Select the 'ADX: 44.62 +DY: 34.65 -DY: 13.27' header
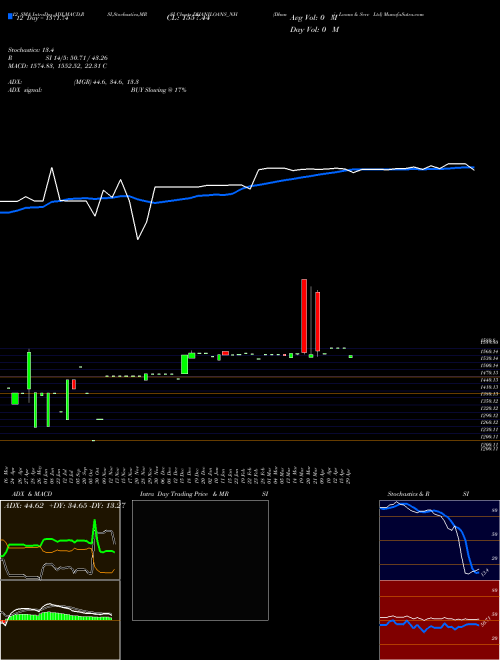Screen dimensions: 500x660 [64, 506]
